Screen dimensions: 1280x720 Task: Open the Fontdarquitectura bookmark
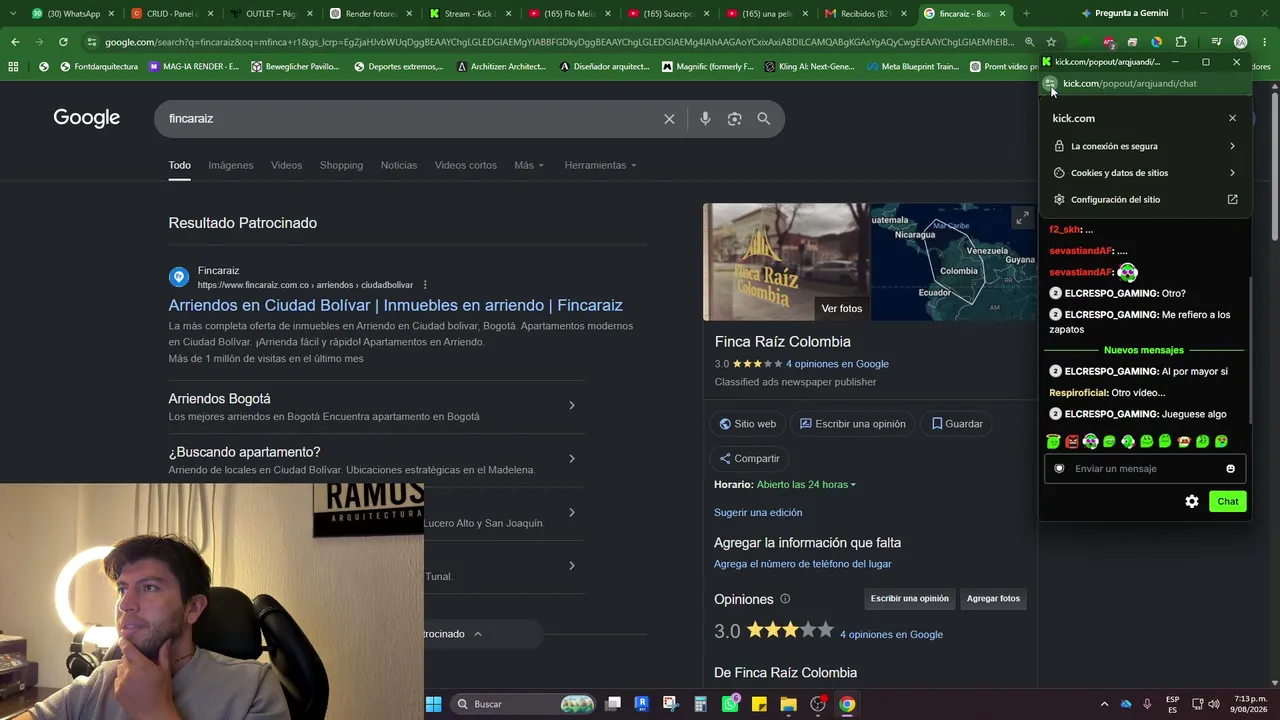point(99,67)
